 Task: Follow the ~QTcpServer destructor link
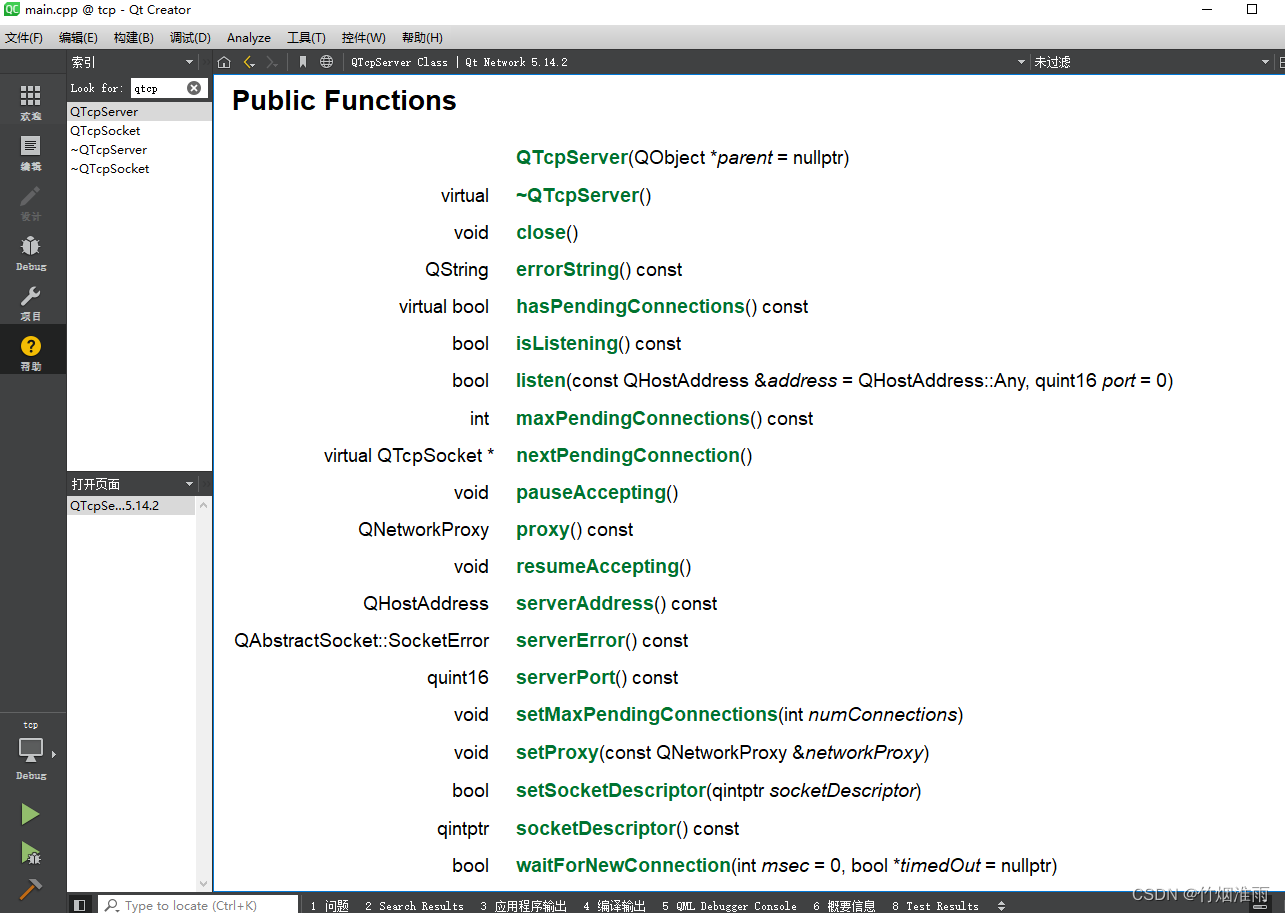coord(577,195)
